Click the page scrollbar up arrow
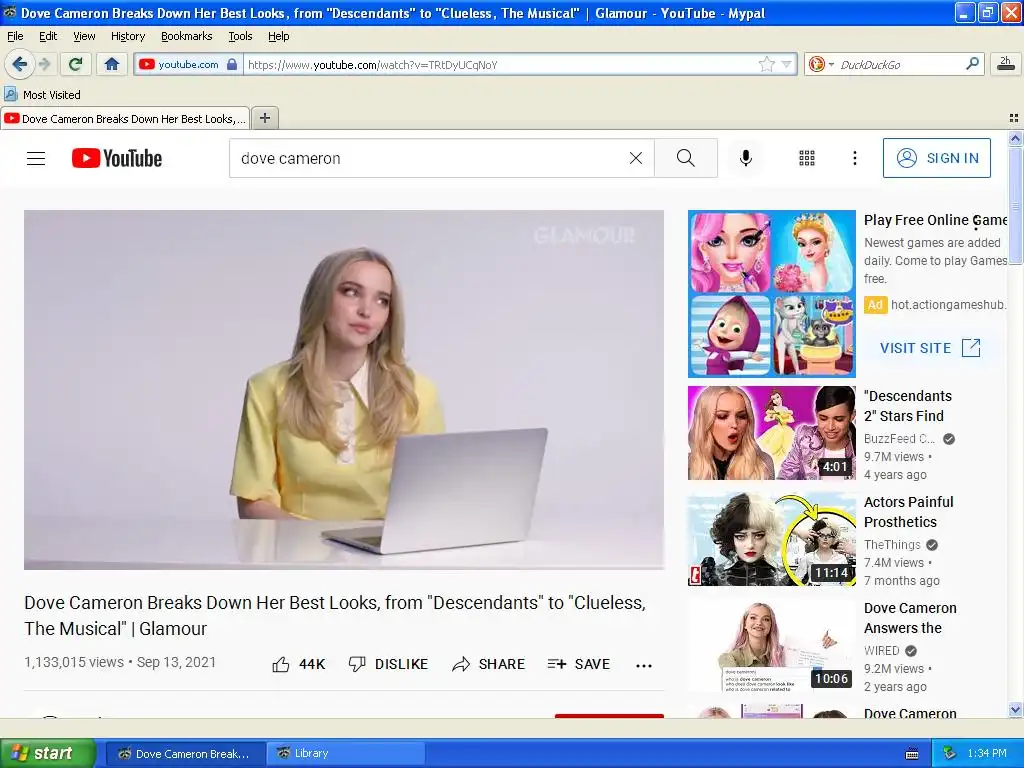1024x768 pixels. [x=1015, y=138]
